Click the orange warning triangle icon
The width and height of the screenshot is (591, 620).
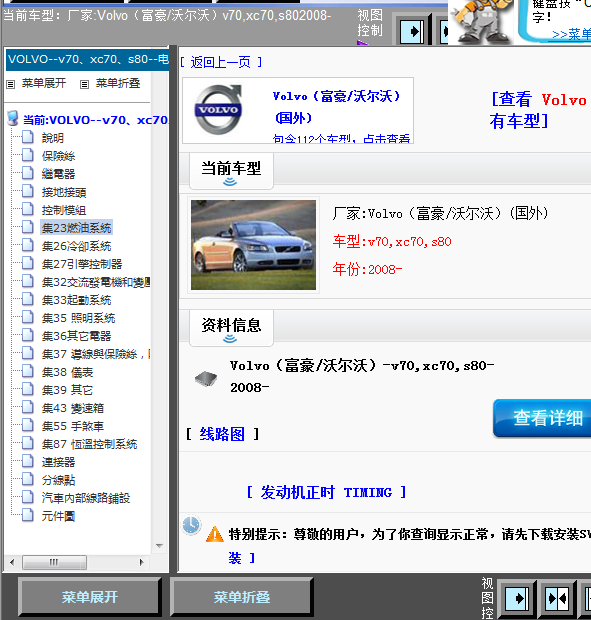coord(215,534)
